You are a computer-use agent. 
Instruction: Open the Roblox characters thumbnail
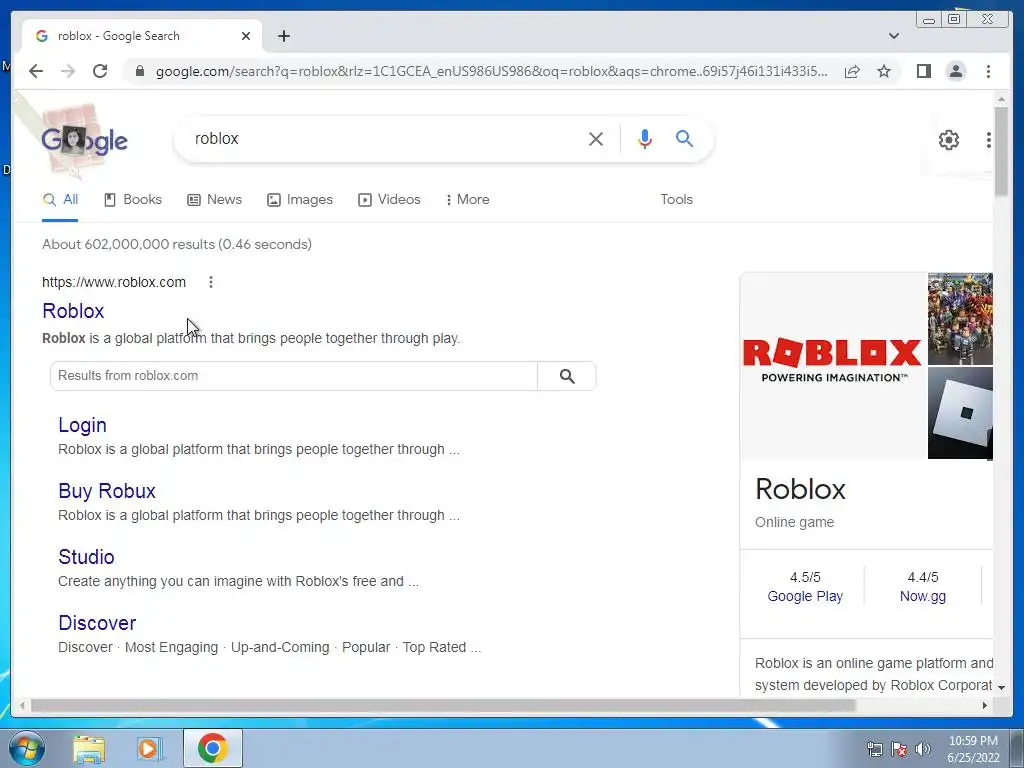960,319
